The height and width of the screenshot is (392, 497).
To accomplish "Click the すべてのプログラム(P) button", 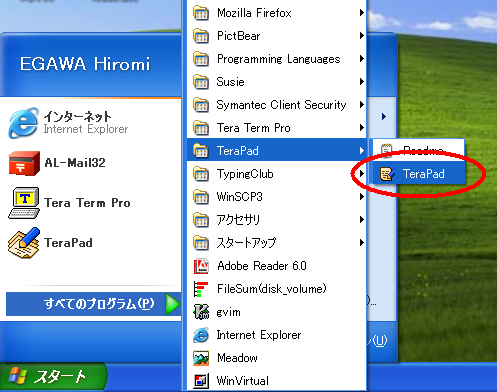I will coord(93,304).
